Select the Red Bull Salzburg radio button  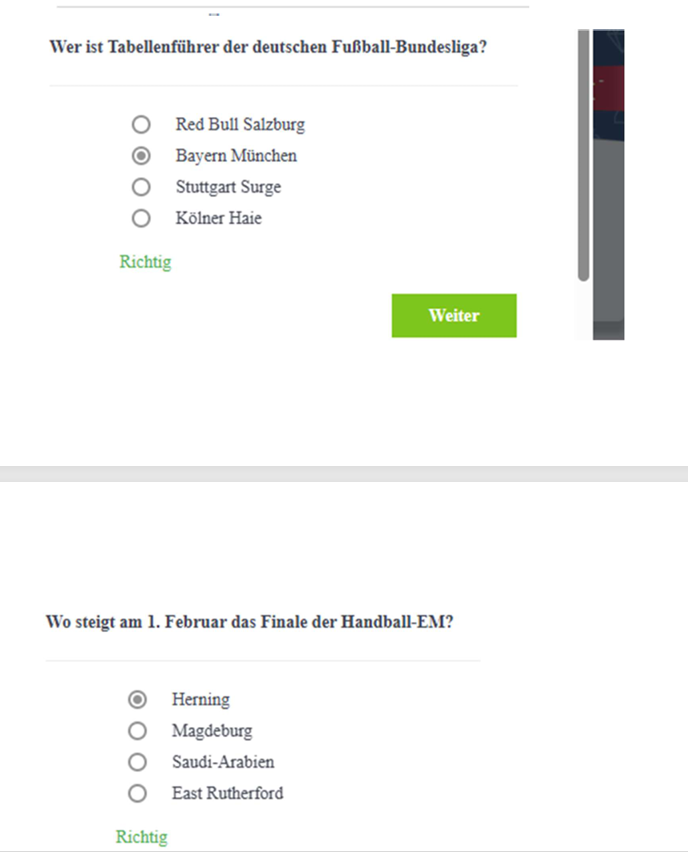click(x=141, y=125)
